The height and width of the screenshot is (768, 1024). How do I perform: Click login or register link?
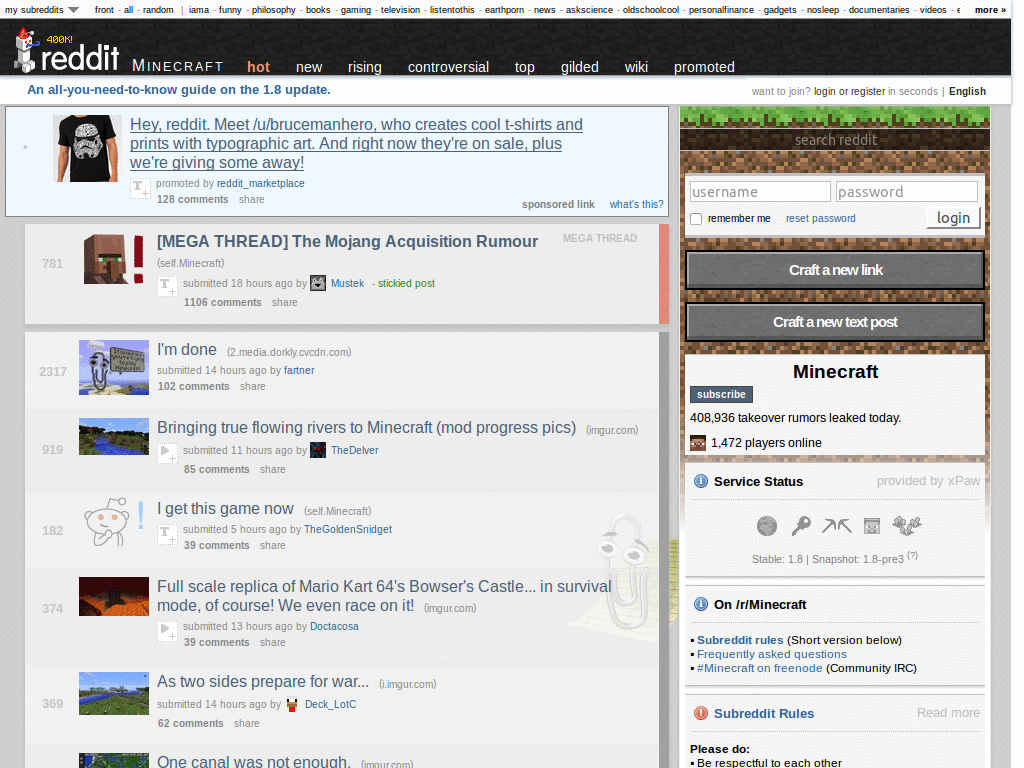pyautogui.click(x=850, y=91)
